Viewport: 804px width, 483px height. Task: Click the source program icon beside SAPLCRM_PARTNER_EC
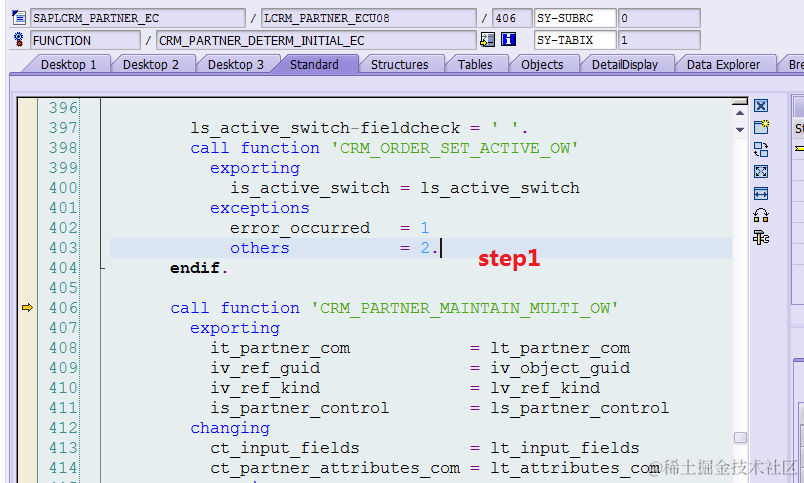click(x=19, y=18)
